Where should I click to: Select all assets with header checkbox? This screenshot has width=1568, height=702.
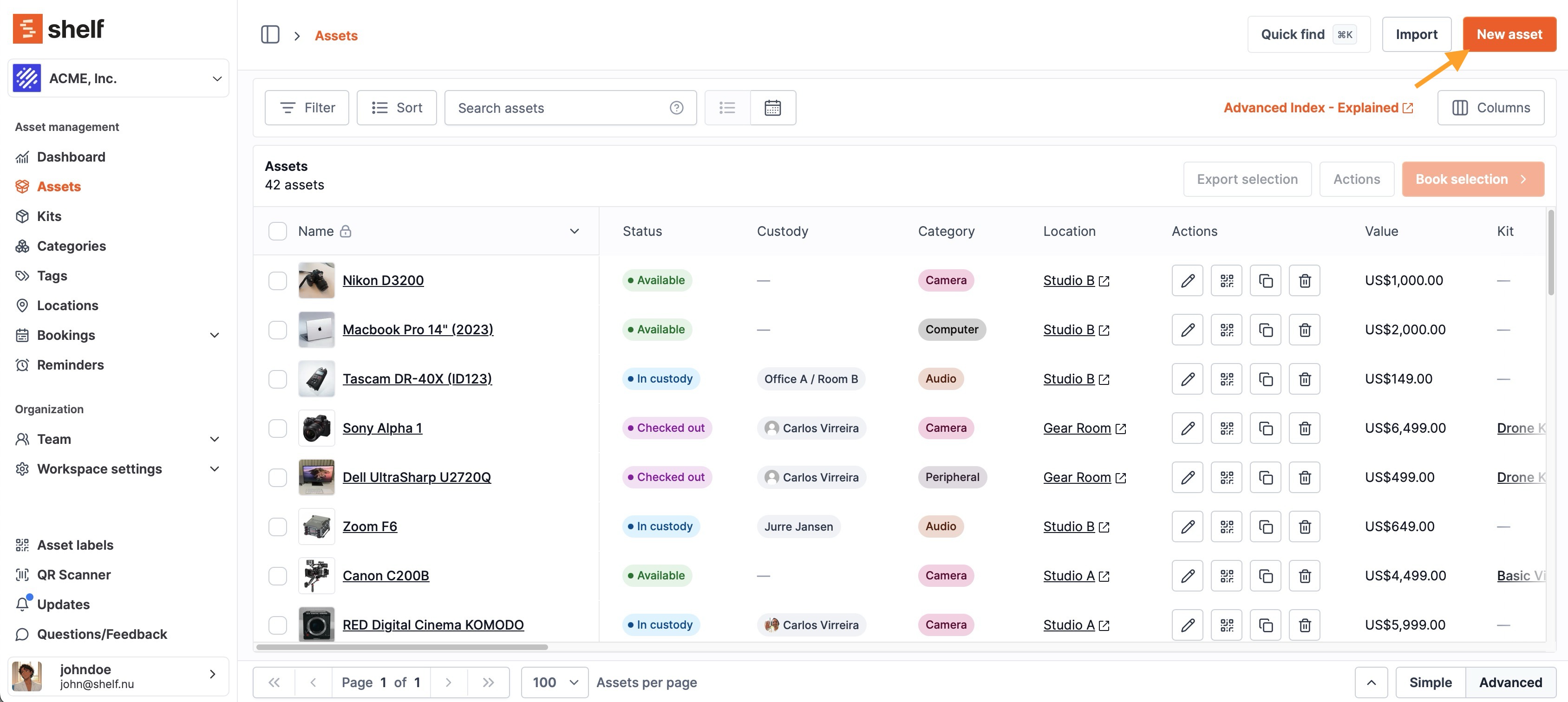click(278, 231)
